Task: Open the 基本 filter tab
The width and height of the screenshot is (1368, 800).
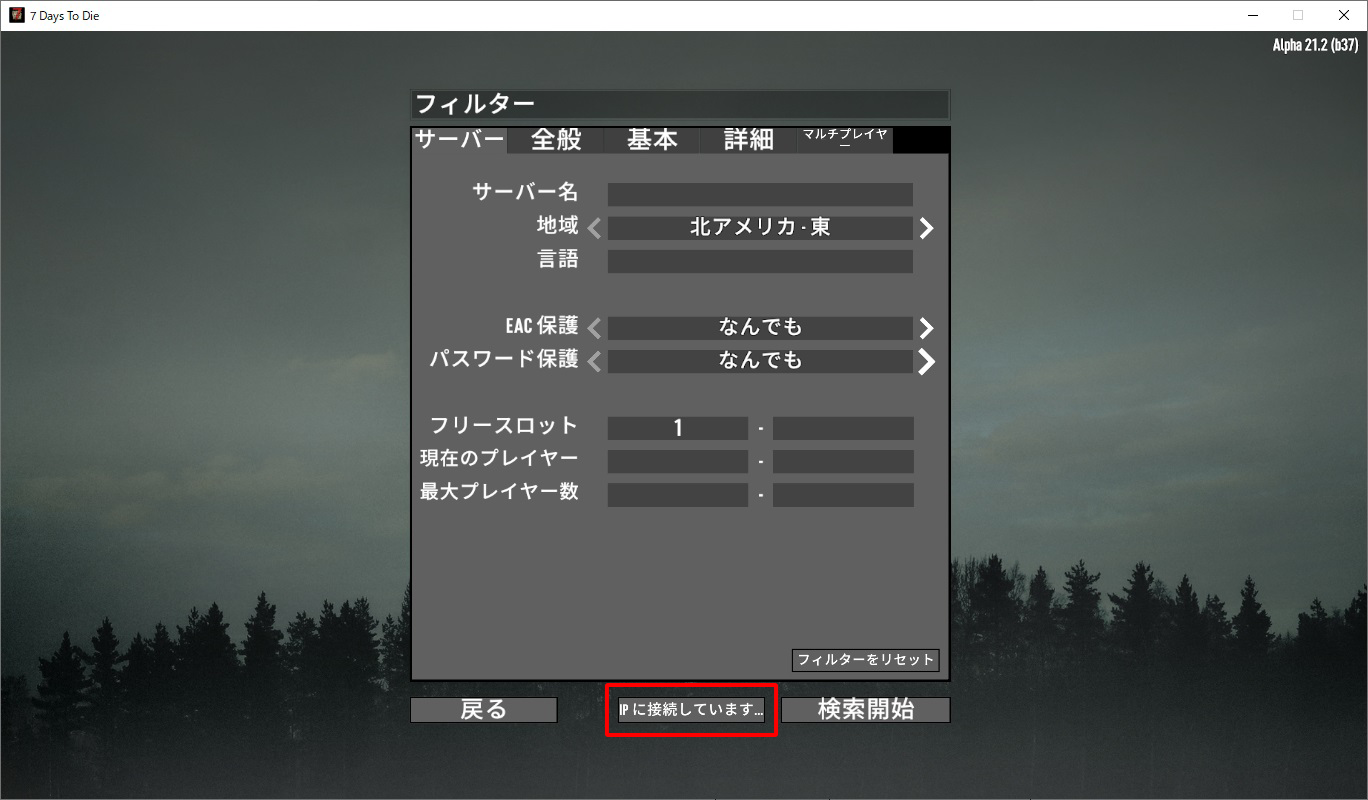Action: point(652,140)
